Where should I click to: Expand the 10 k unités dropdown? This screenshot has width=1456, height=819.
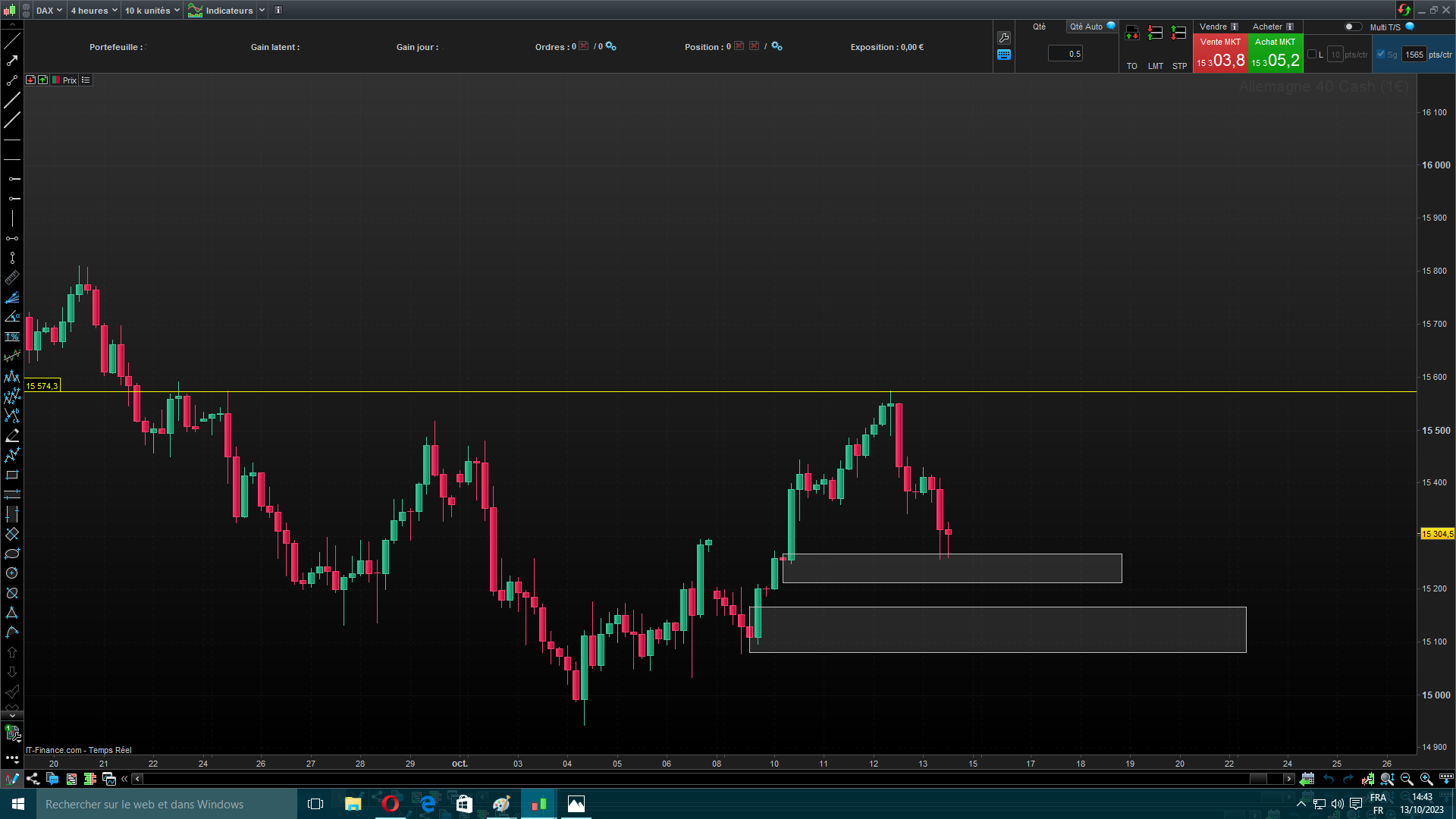[152, 11]
